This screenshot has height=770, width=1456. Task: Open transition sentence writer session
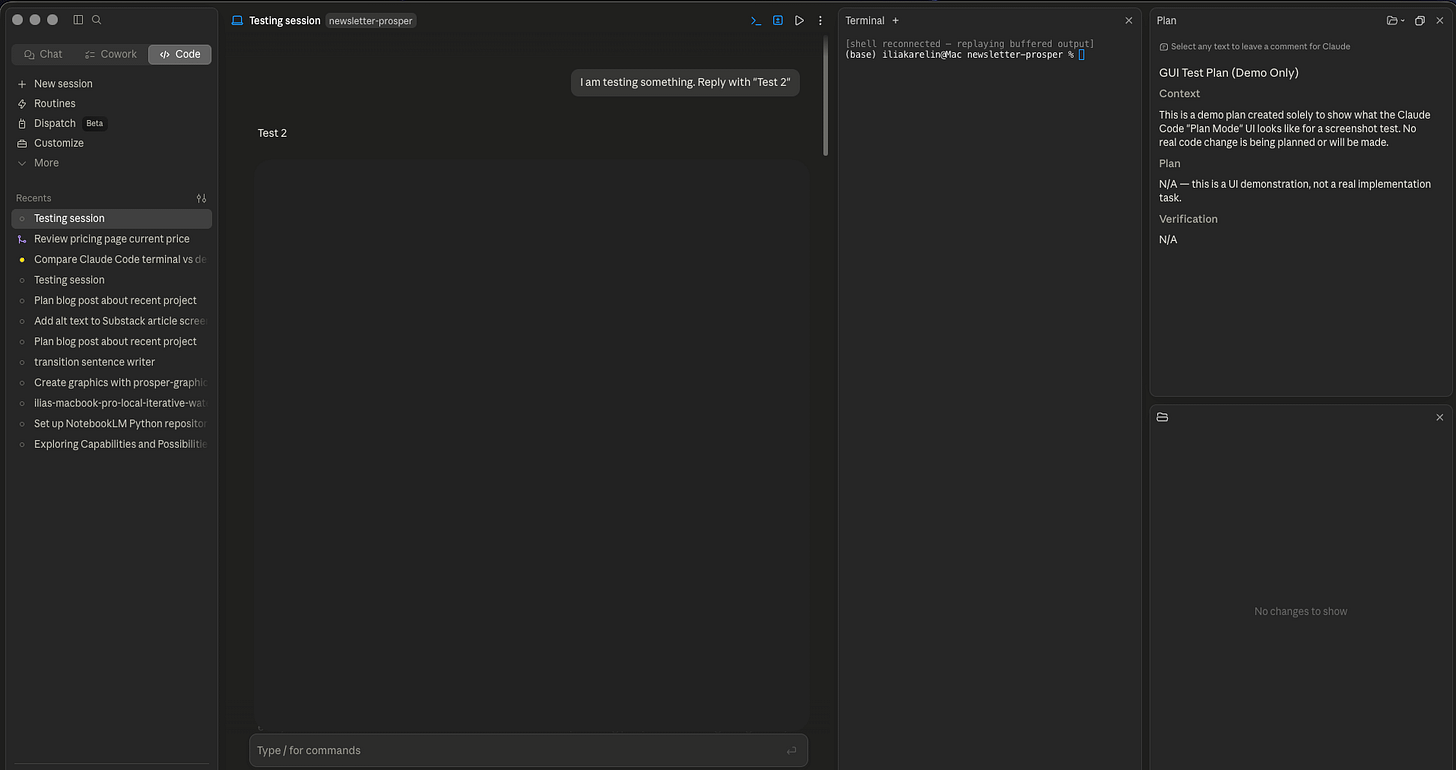coord(111,362)
